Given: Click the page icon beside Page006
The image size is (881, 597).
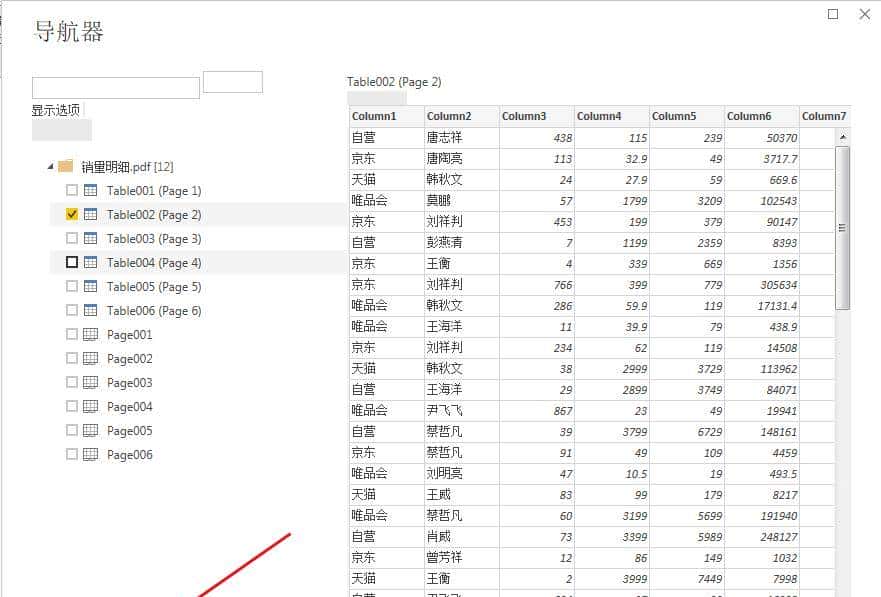Looking at the screenshot, I should [x=90, y=454].
